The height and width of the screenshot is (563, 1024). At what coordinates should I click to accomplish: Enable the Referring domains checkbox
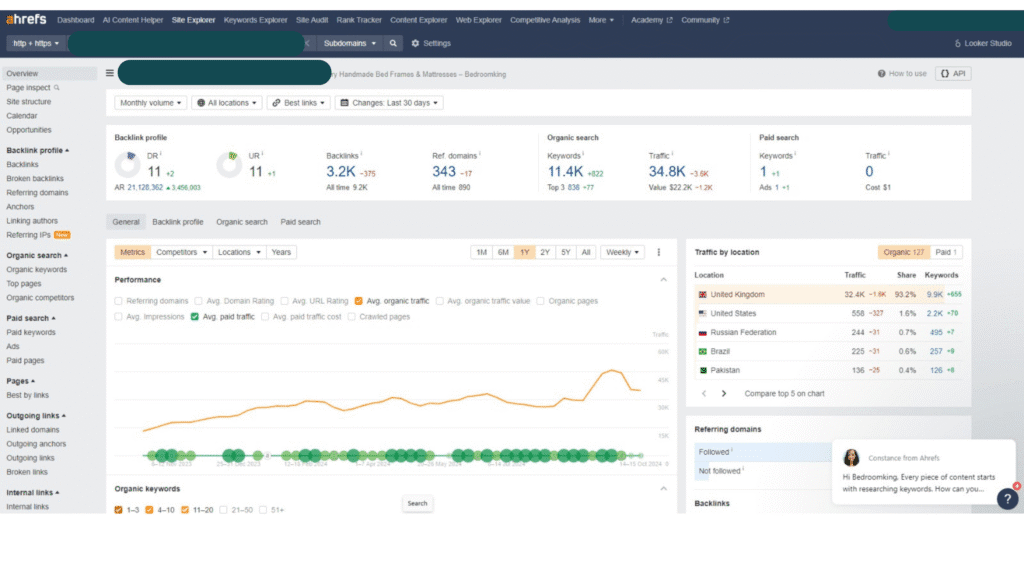(120, 300)
